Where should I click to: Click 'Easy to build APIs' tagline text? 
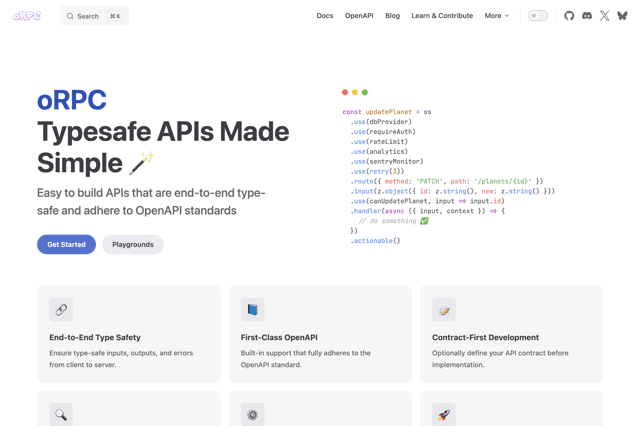click(151, 202)
